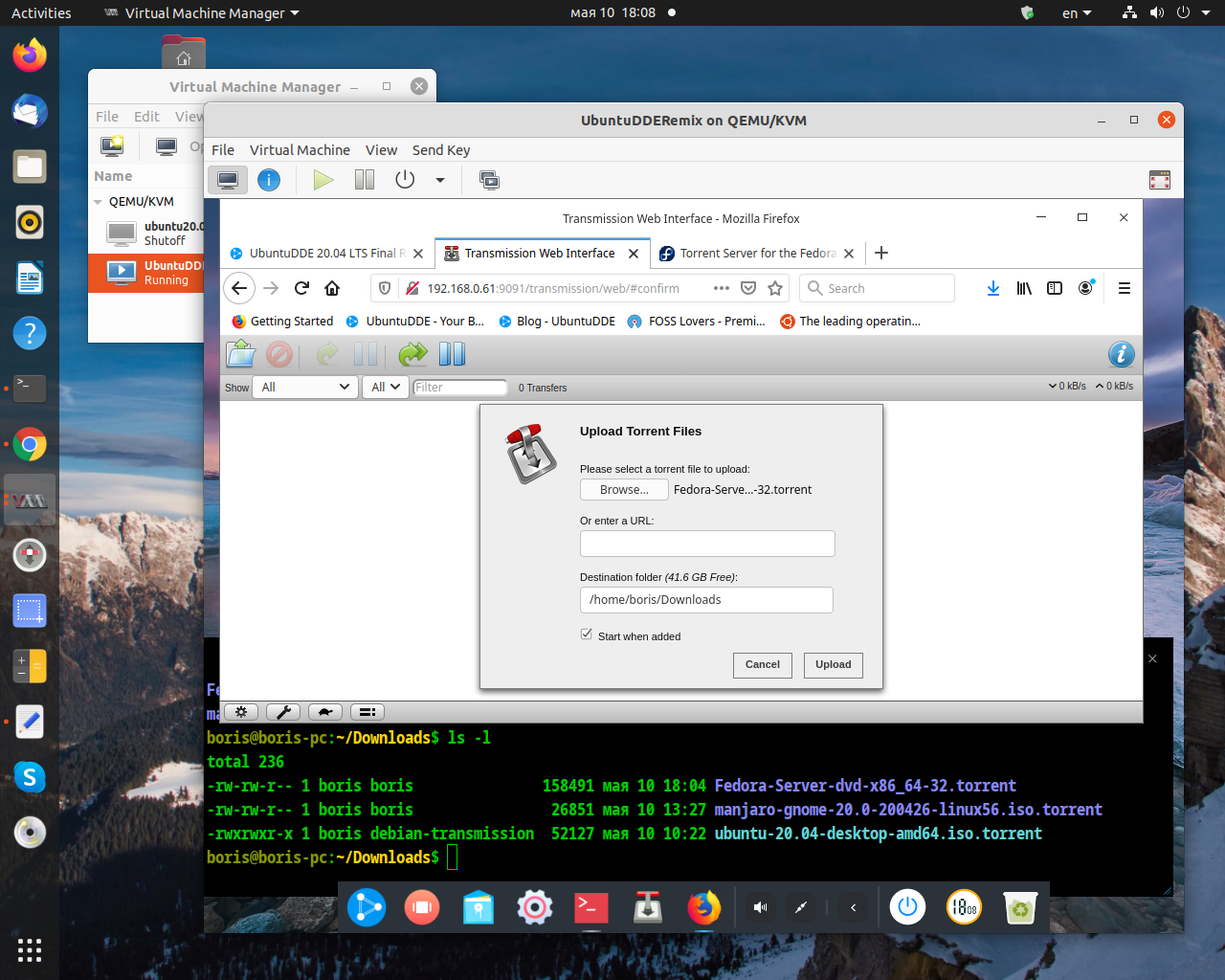
Task: Click Cancel in upload dialog
Action: (763, 665)
